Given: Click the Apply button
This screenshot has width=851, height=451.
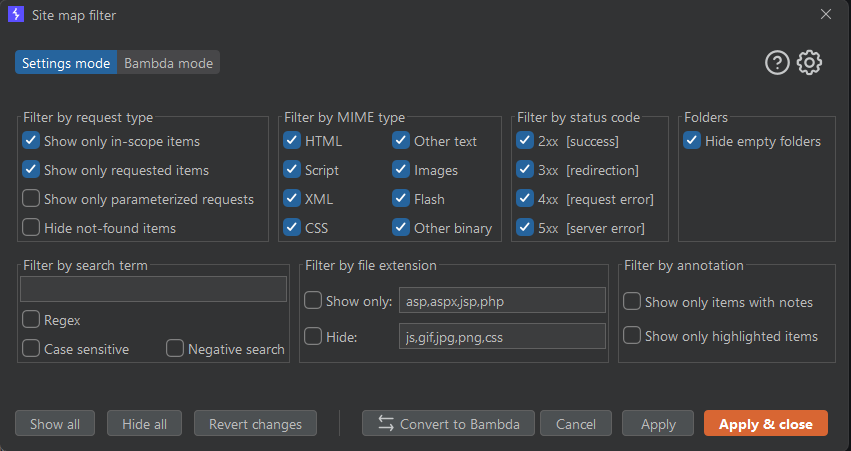Looking at the screenshot, I should (x=658, y=423).
